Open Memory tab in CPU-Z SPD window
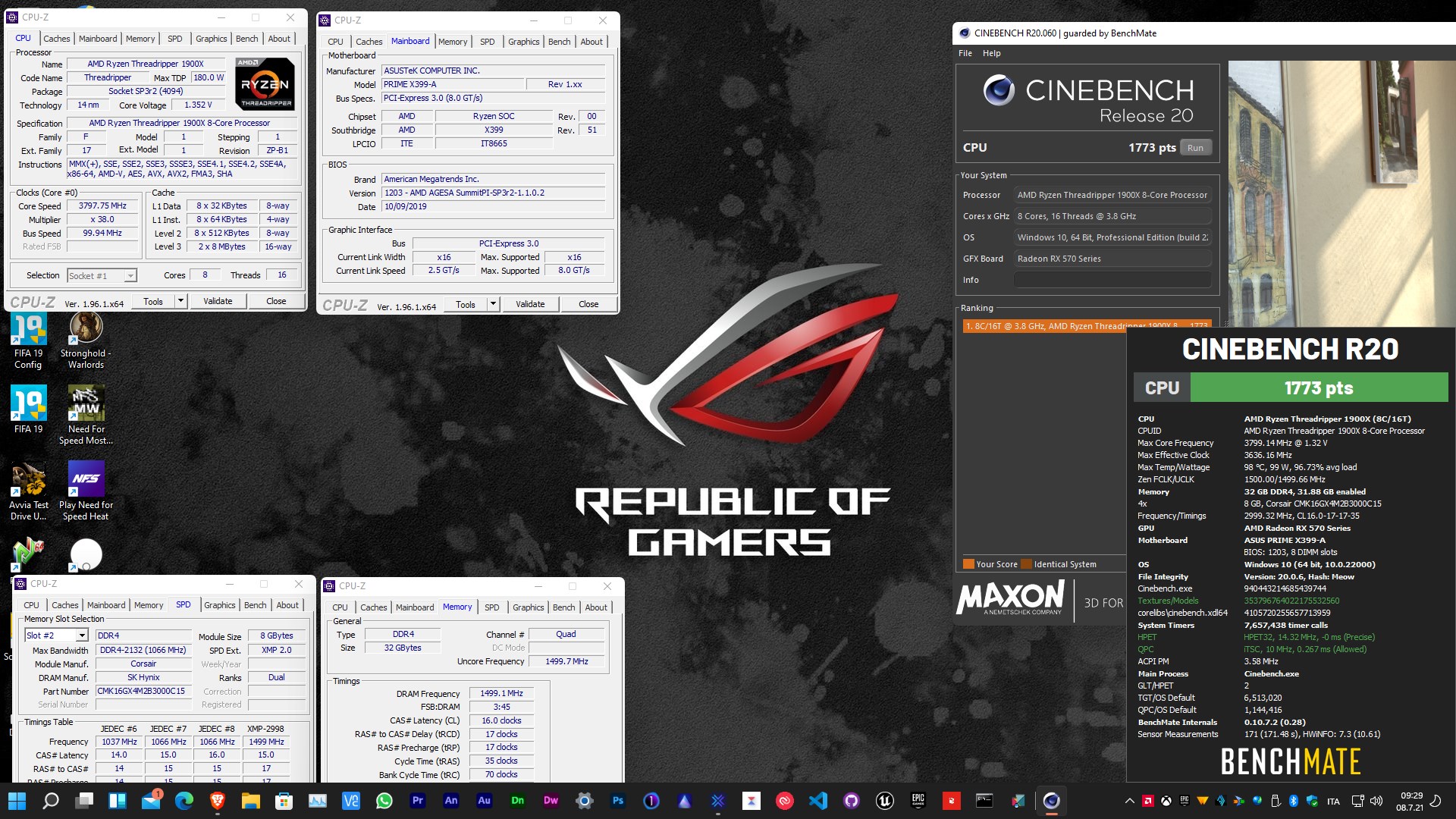Image resolution: width=1456 pixels, height=819 pixels. pyautogui.click(x=149, y=605)
